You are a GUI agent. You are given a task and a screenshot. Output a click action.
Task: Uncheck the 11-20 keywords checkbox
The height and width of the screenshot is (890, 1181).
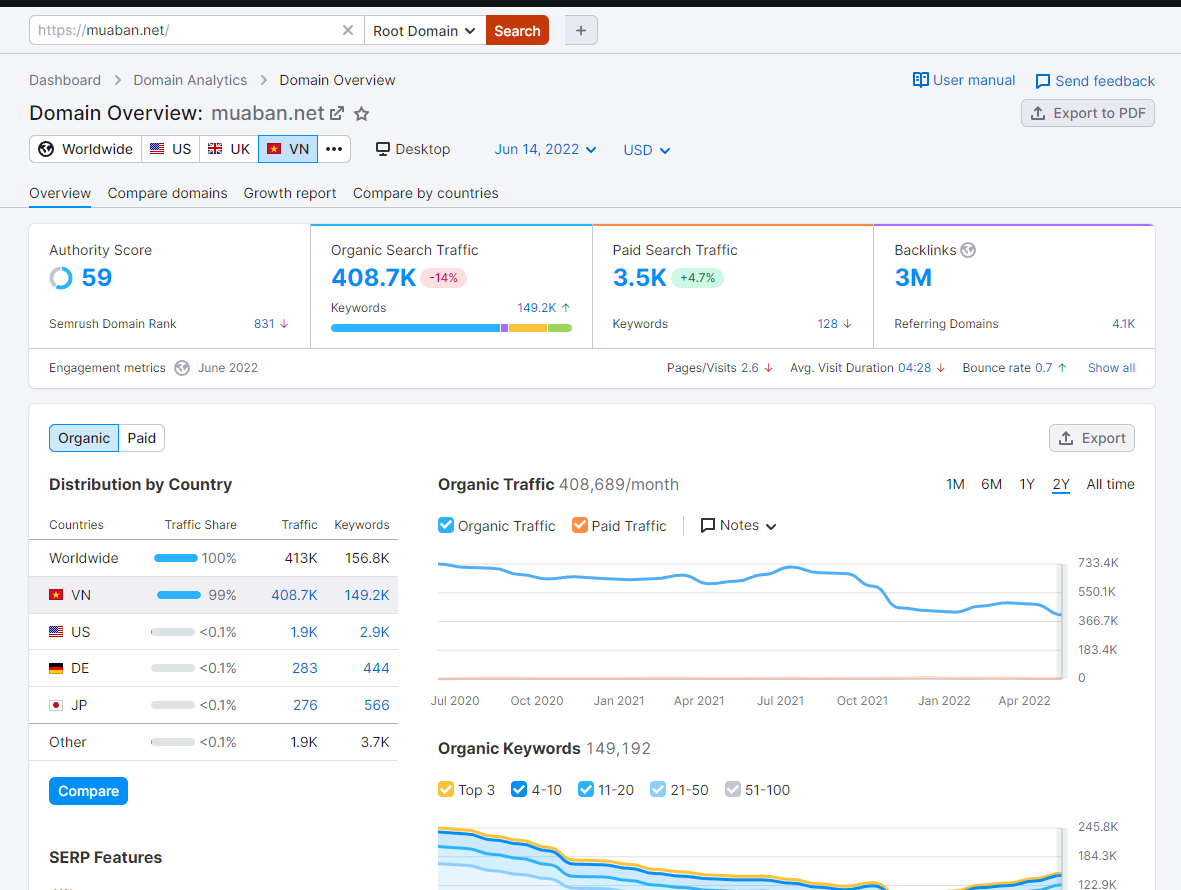585,789
